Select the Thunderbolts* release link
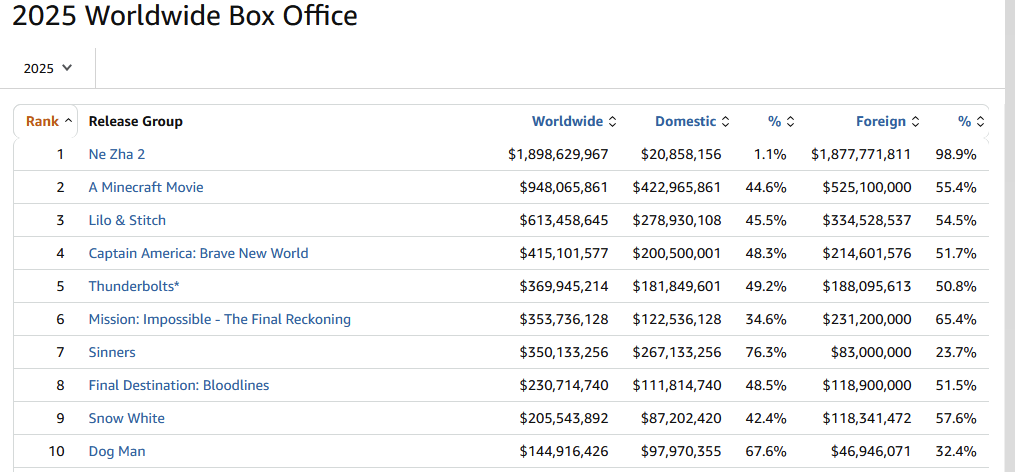This screenshot has height=472, width=1015. coord(134,286)
